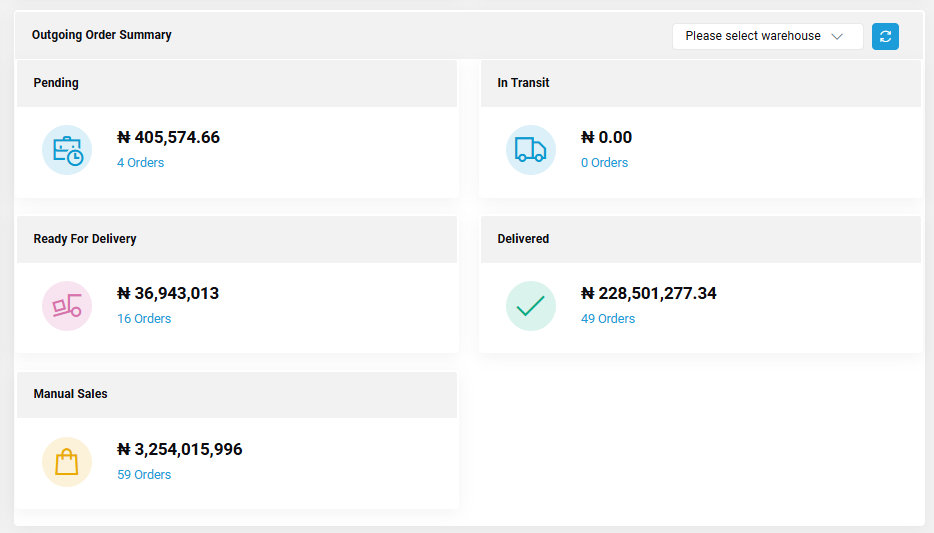Click the ₦ 228,501,277.34 delivered amount
Screen dimensions: 934x533
649,293
